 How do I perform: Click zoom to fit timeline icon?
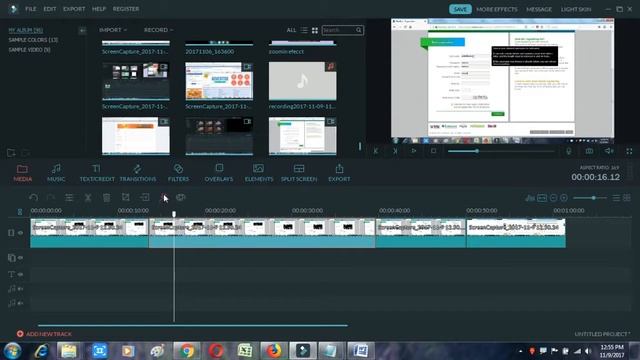542,198
